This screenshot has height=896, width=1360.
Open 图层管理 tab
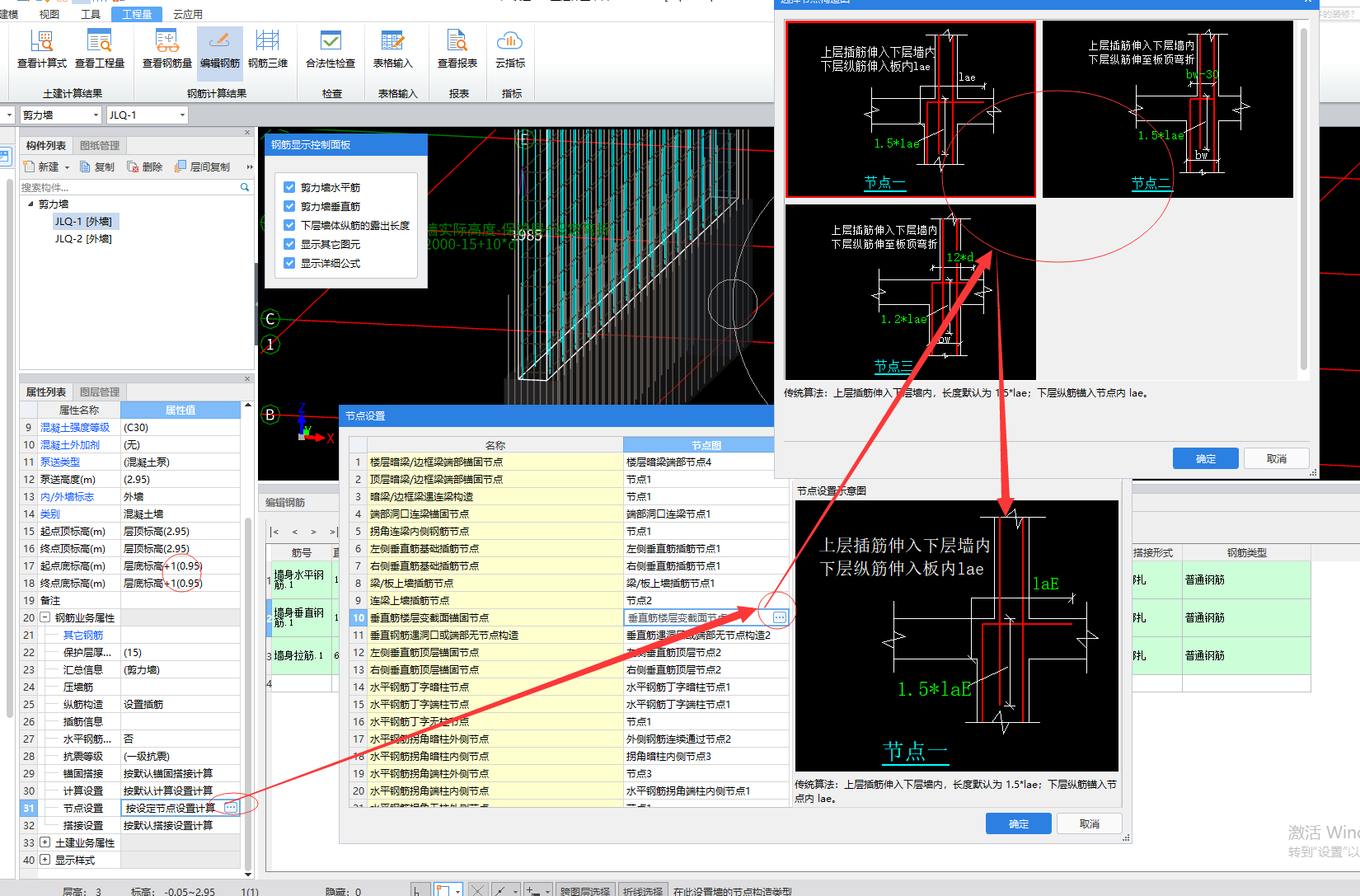100,392
